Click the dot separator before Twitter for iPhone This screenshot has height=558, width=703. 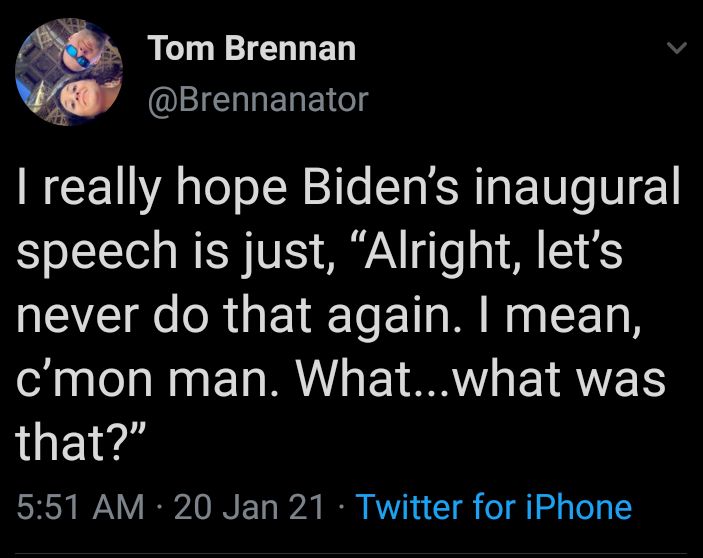[x=341, y=508]
